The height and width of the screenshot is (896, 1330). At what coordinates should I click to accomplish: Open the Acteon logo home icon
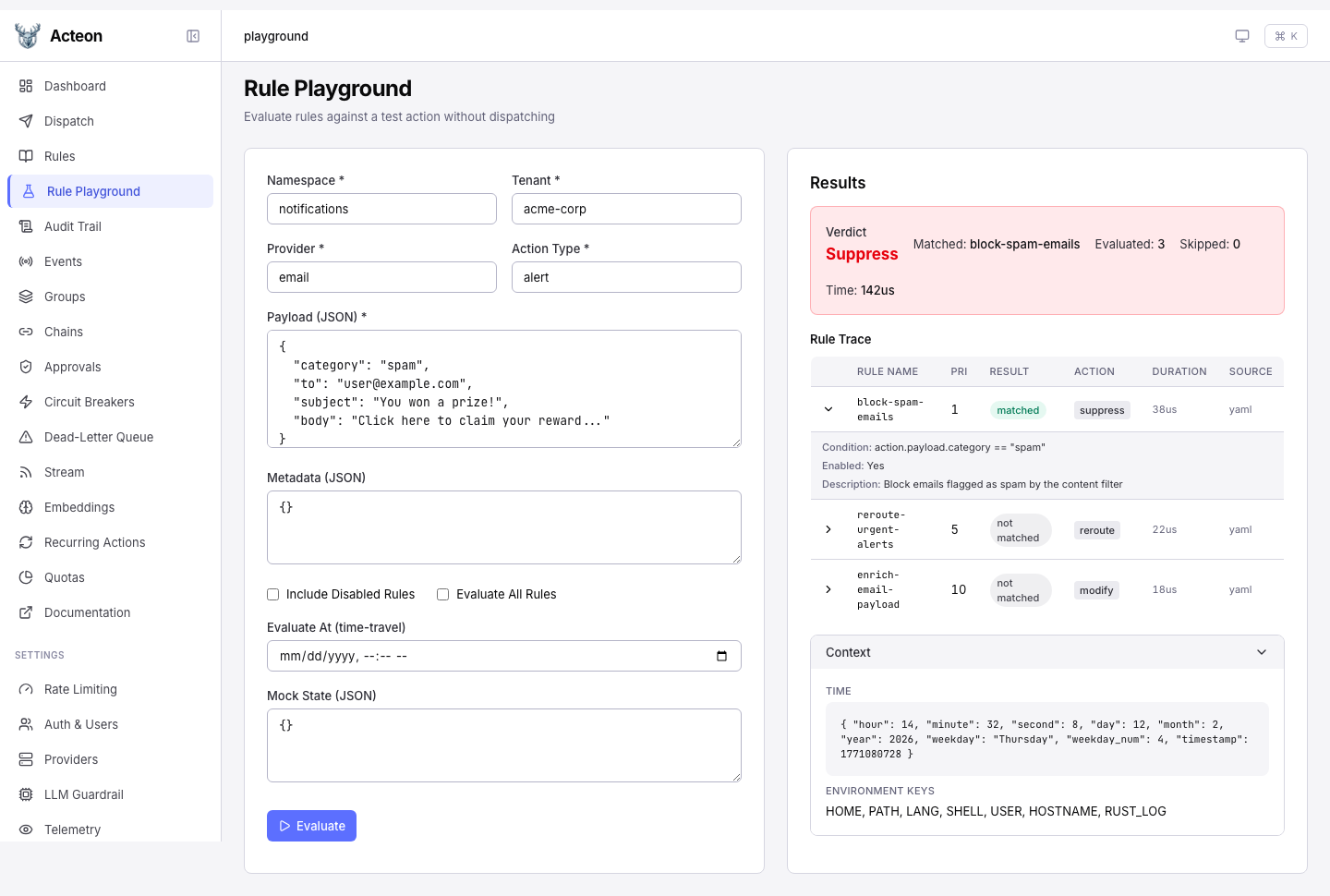coord(28,36)
